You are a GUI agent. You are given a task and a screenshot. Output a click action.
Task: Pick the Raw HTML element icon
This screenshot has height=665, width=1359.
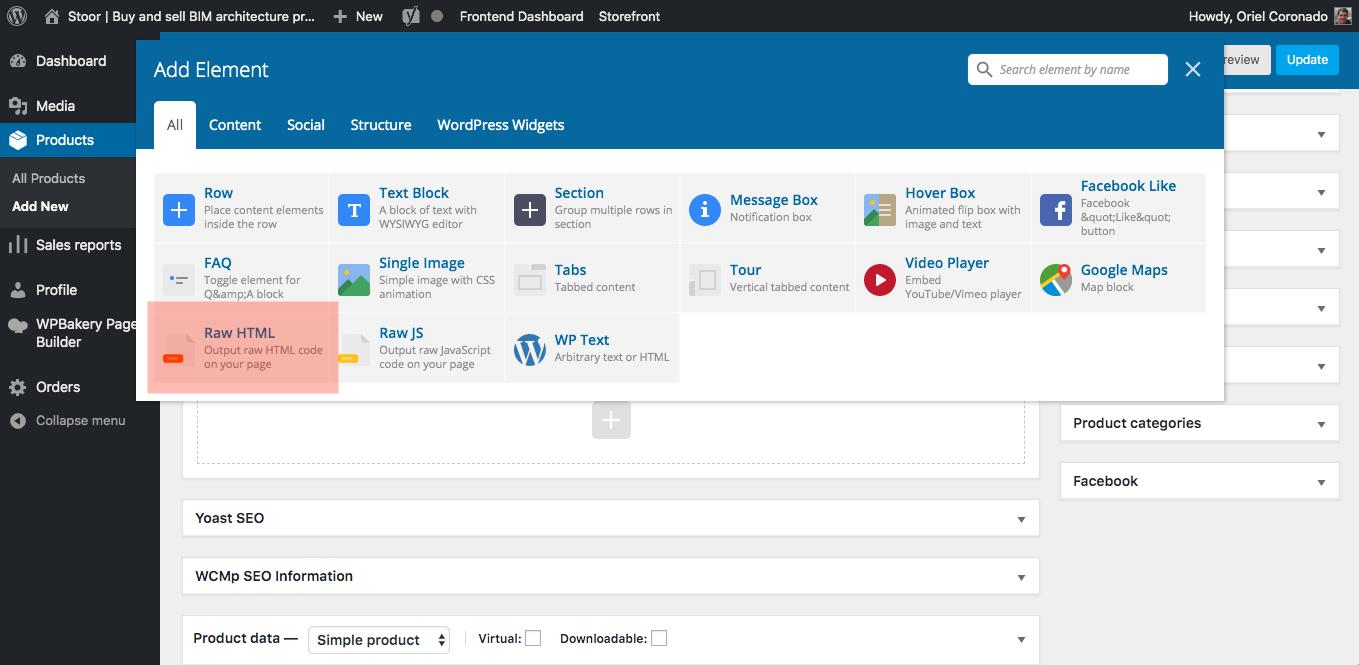(179, 350)
